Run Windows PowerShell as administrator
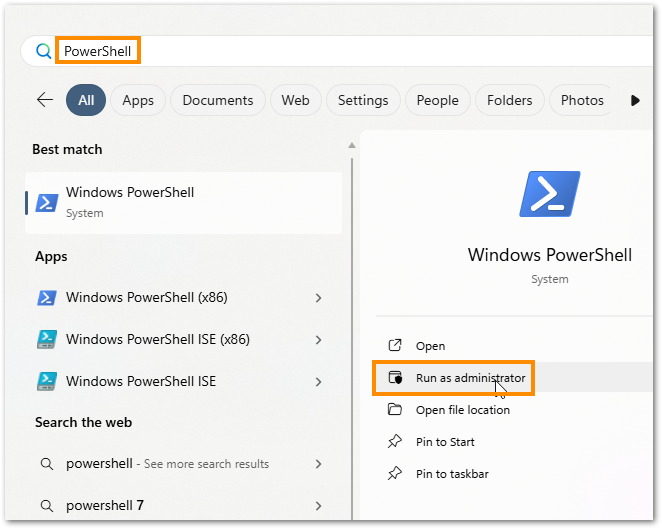Image resolution: width=662 pixels, height=529 pixels. tap(470, 378)
